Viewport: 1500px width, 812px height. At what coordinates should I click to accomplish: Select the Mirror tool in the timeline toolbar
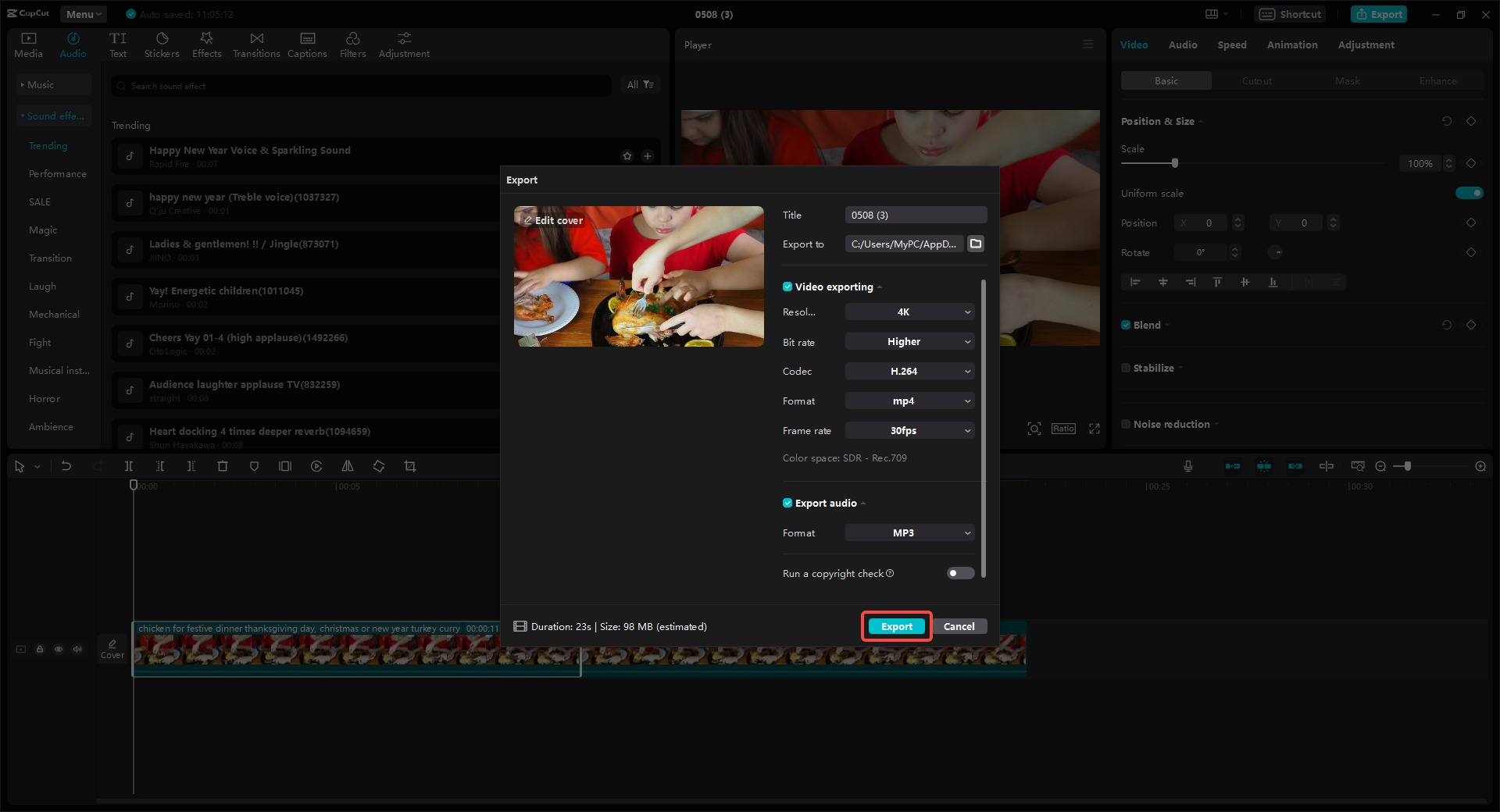point(348,466)
